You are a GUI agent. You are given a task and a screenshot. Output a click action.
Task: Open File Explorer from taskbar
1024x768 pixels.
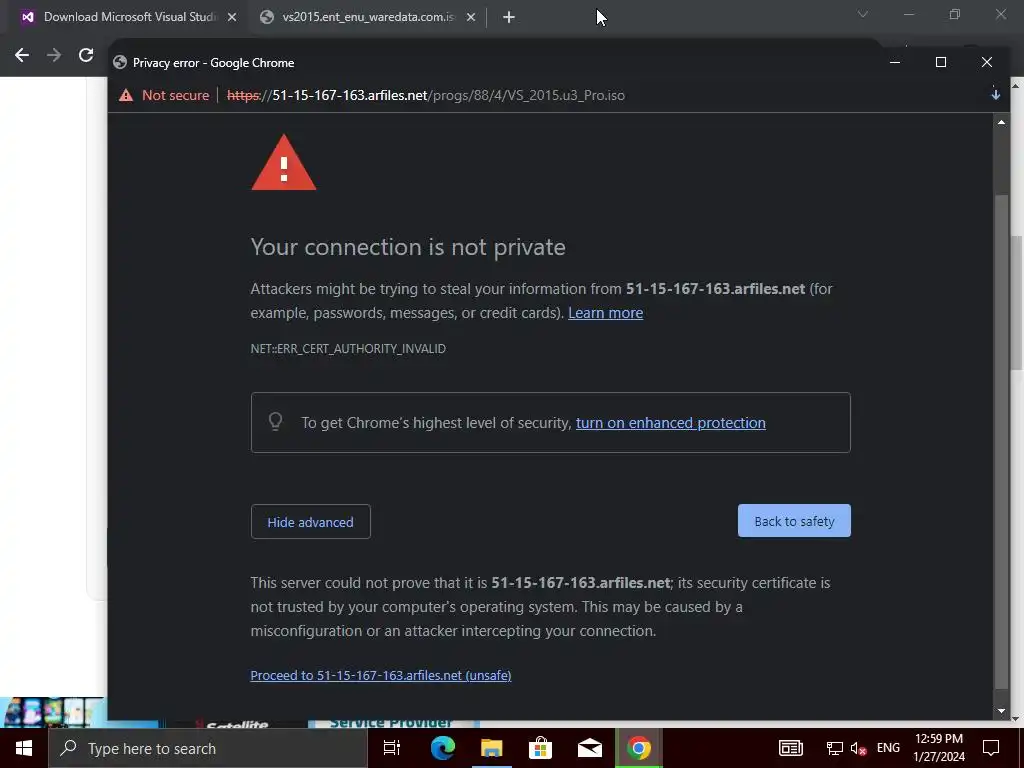point(491,748)
